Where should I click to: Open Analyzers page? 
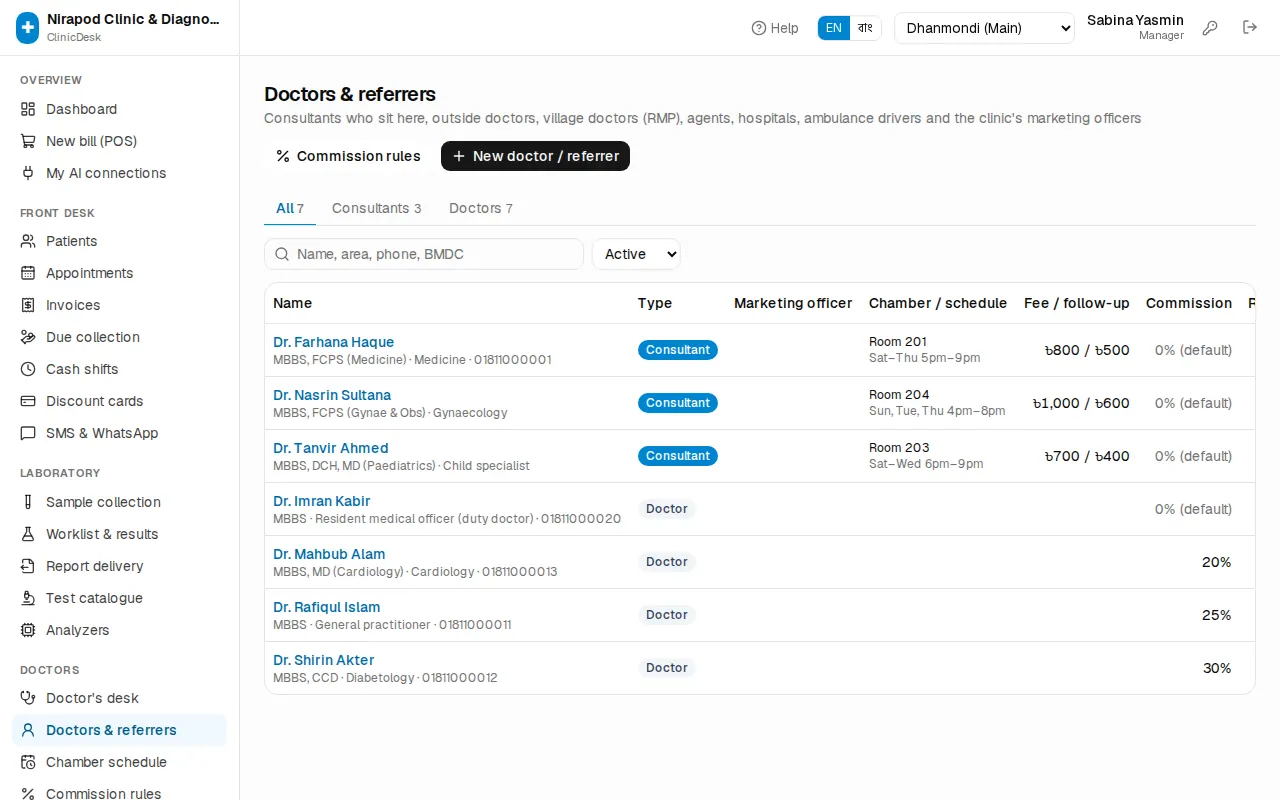(x=119, y=630)
